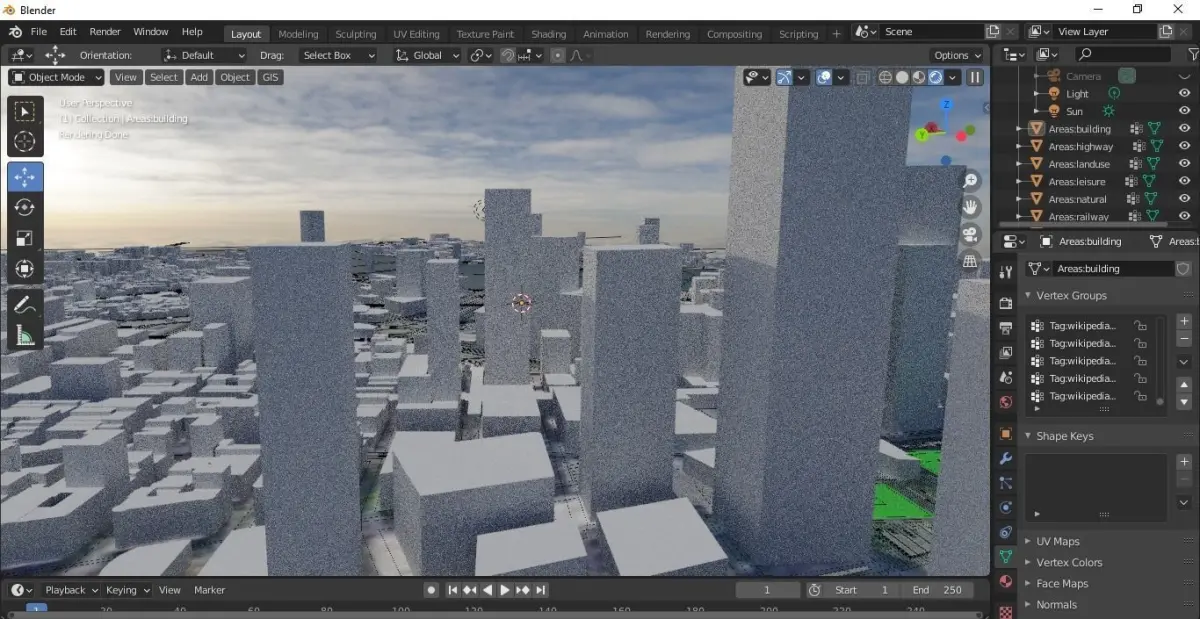Open Output properties tab
Viewport: 1200px width, 619px height.
[x=1006, y=328]
